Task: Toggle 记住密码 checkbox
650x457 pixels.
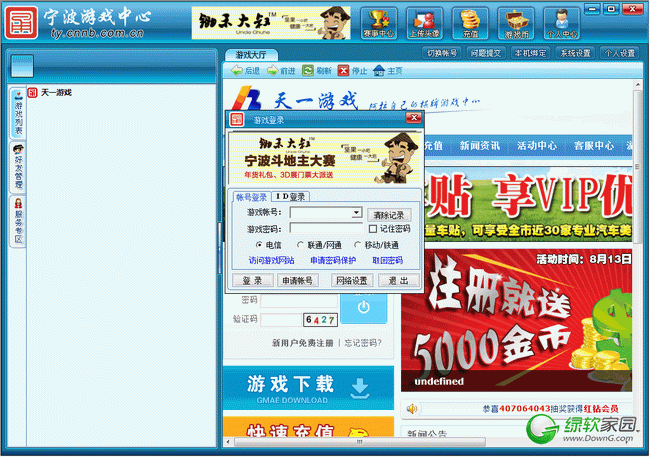Action: pyautogui.click(x=373, y=229)
